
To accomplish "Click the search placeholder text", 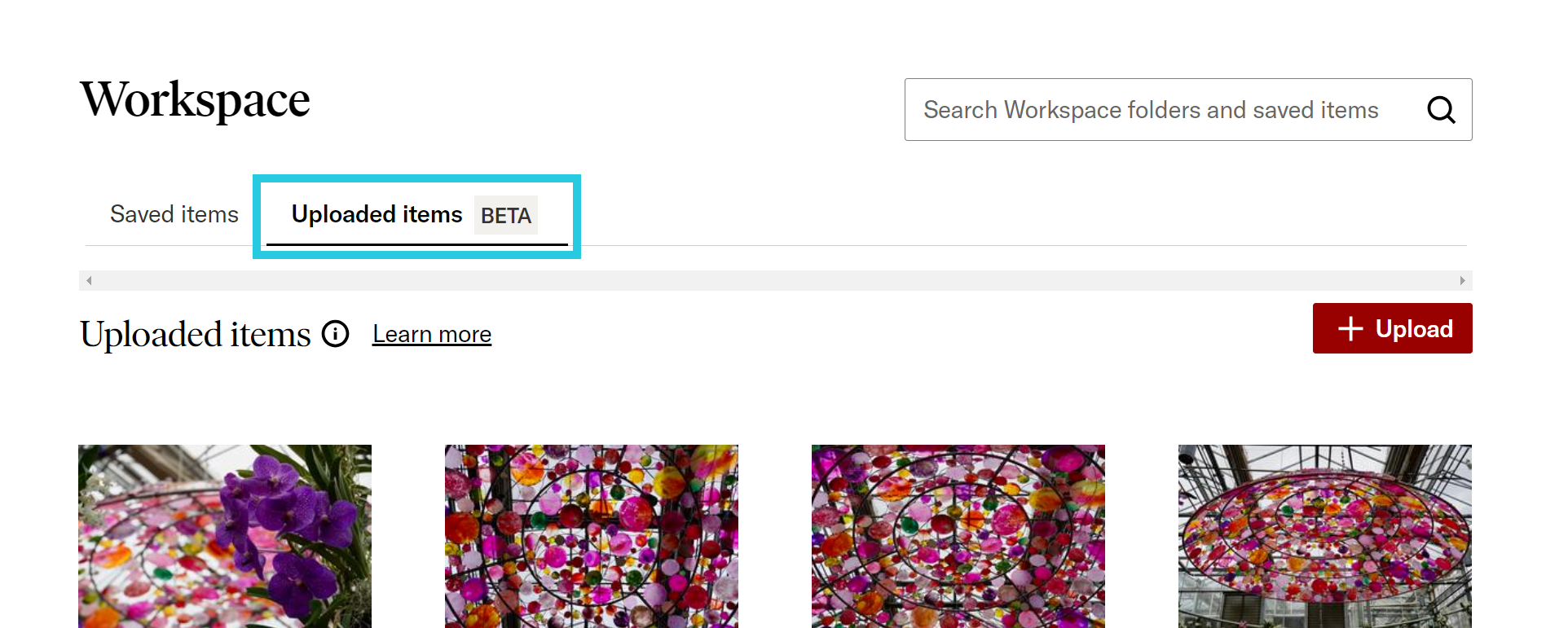I will point(1150,110).
